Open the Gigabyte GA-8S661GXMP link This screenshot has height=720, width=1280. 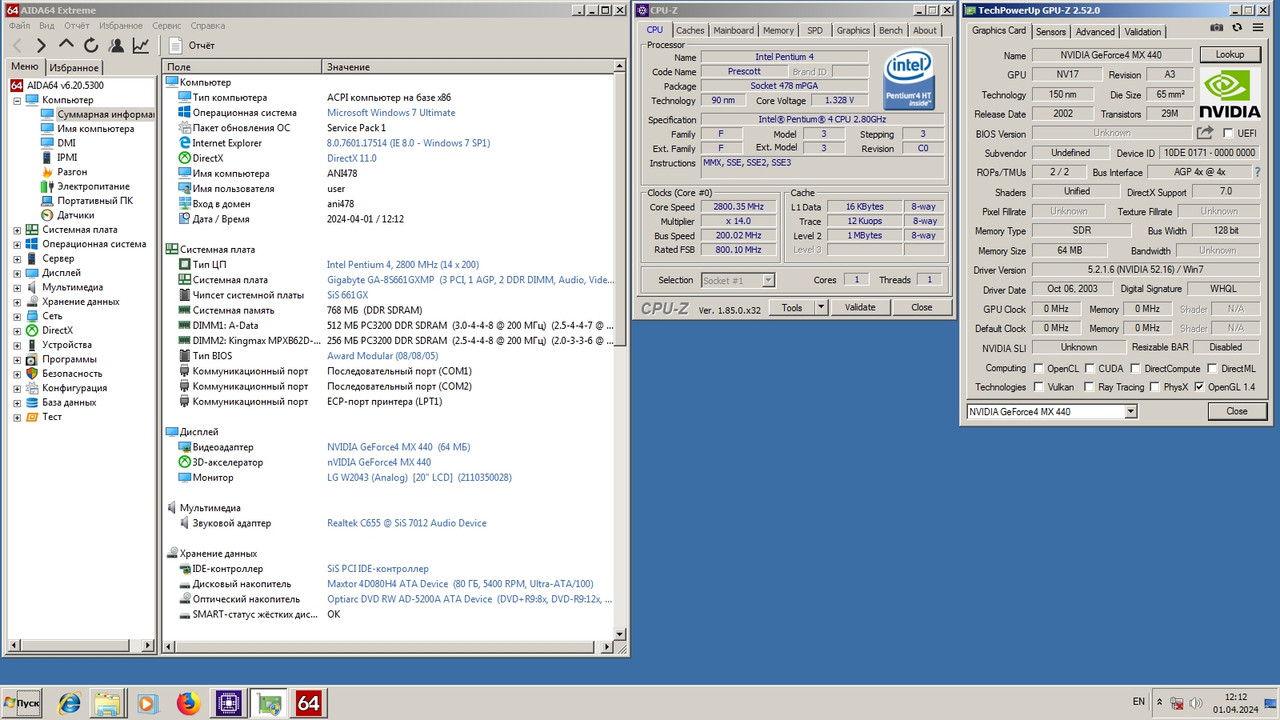[x=470, y=280]
